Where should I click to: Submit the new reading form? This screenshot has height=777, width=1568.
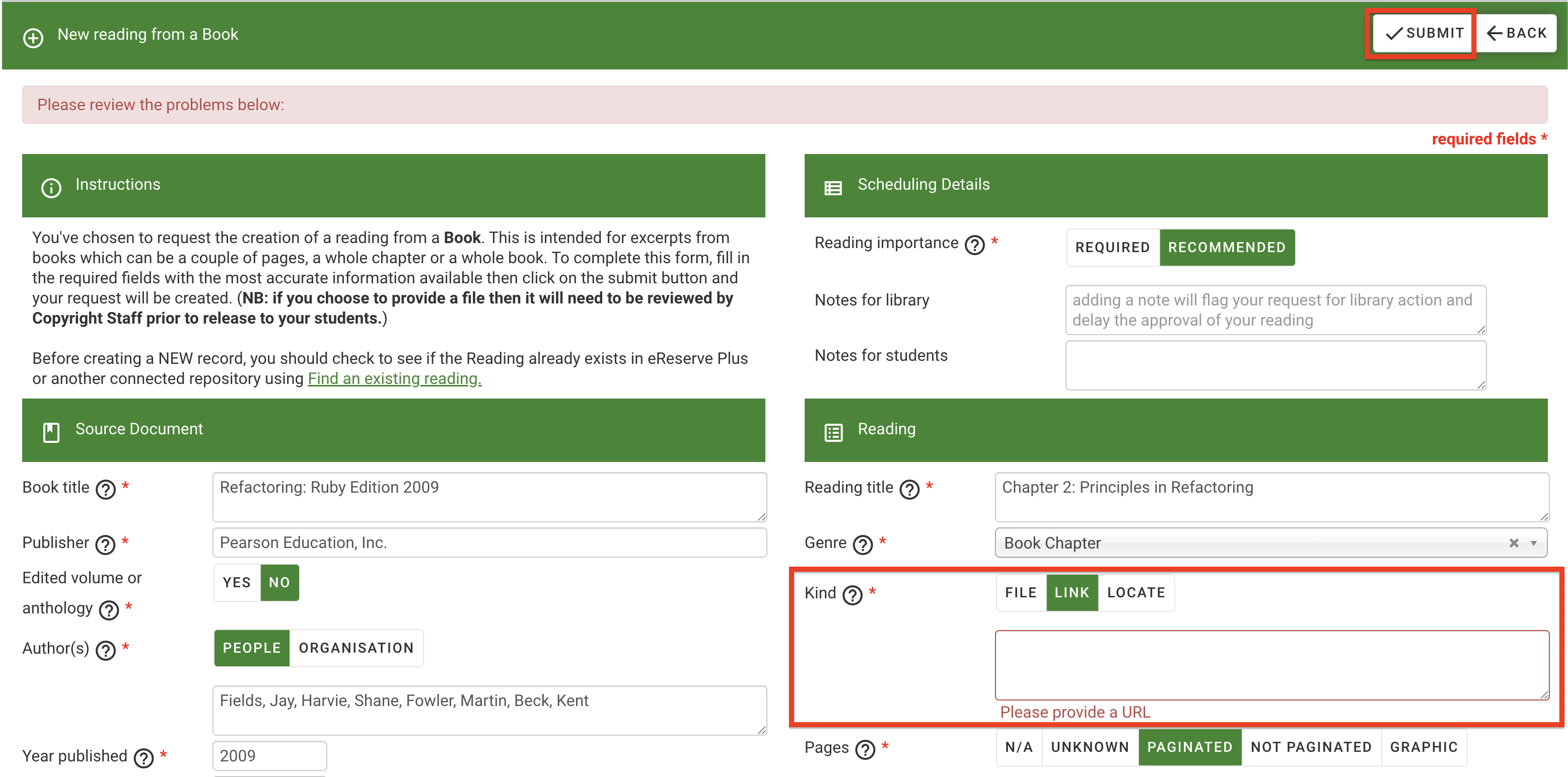coord(1422,33)
